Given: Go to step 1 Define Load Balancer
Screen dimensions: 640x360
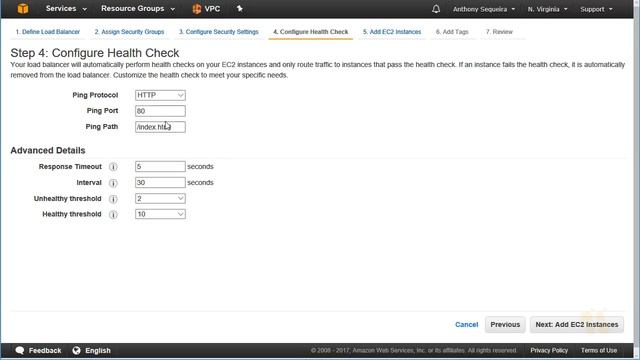Looking at the screenshot, I should click(x=48, y=32).
